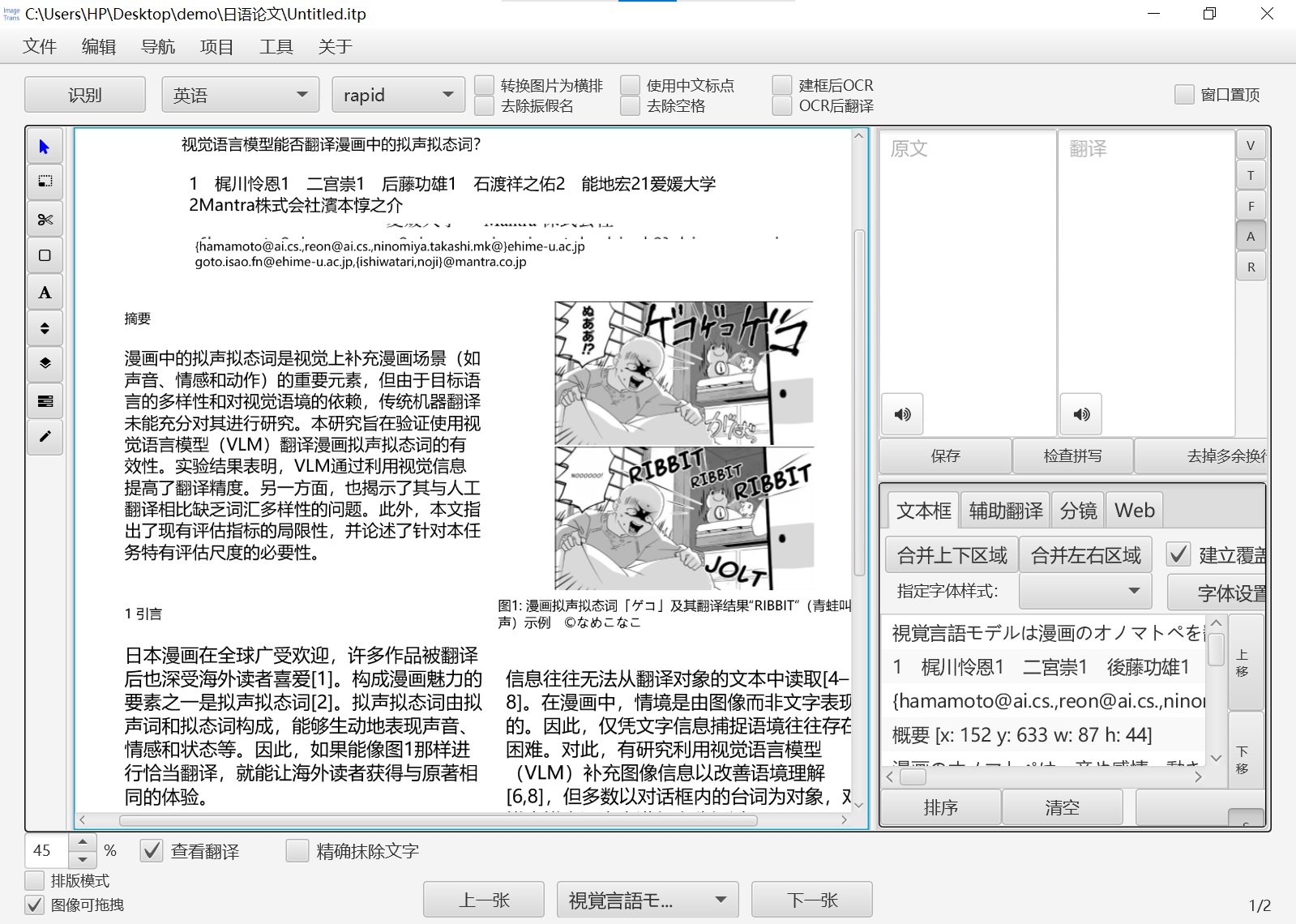The image size is (1296, 924).
Task: Select the pencil edit tool
Action: (45, 437)
